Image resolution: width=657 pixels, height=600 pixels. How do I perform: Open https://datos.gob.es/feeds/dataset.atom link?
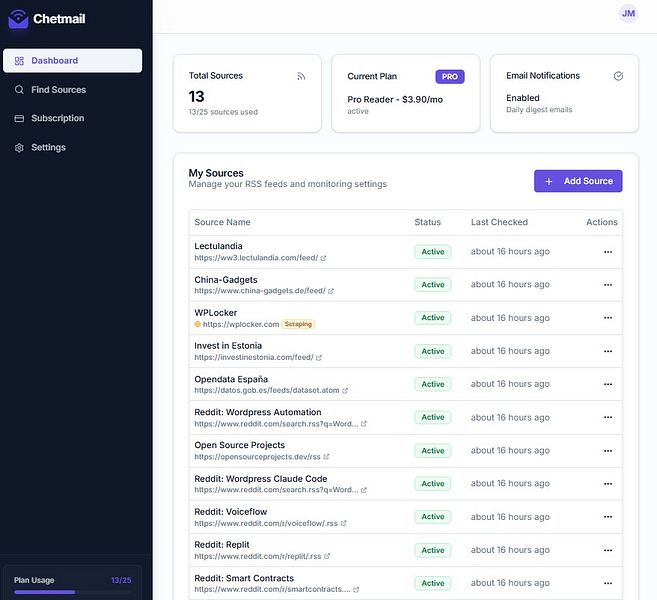(x=267, y=391)
